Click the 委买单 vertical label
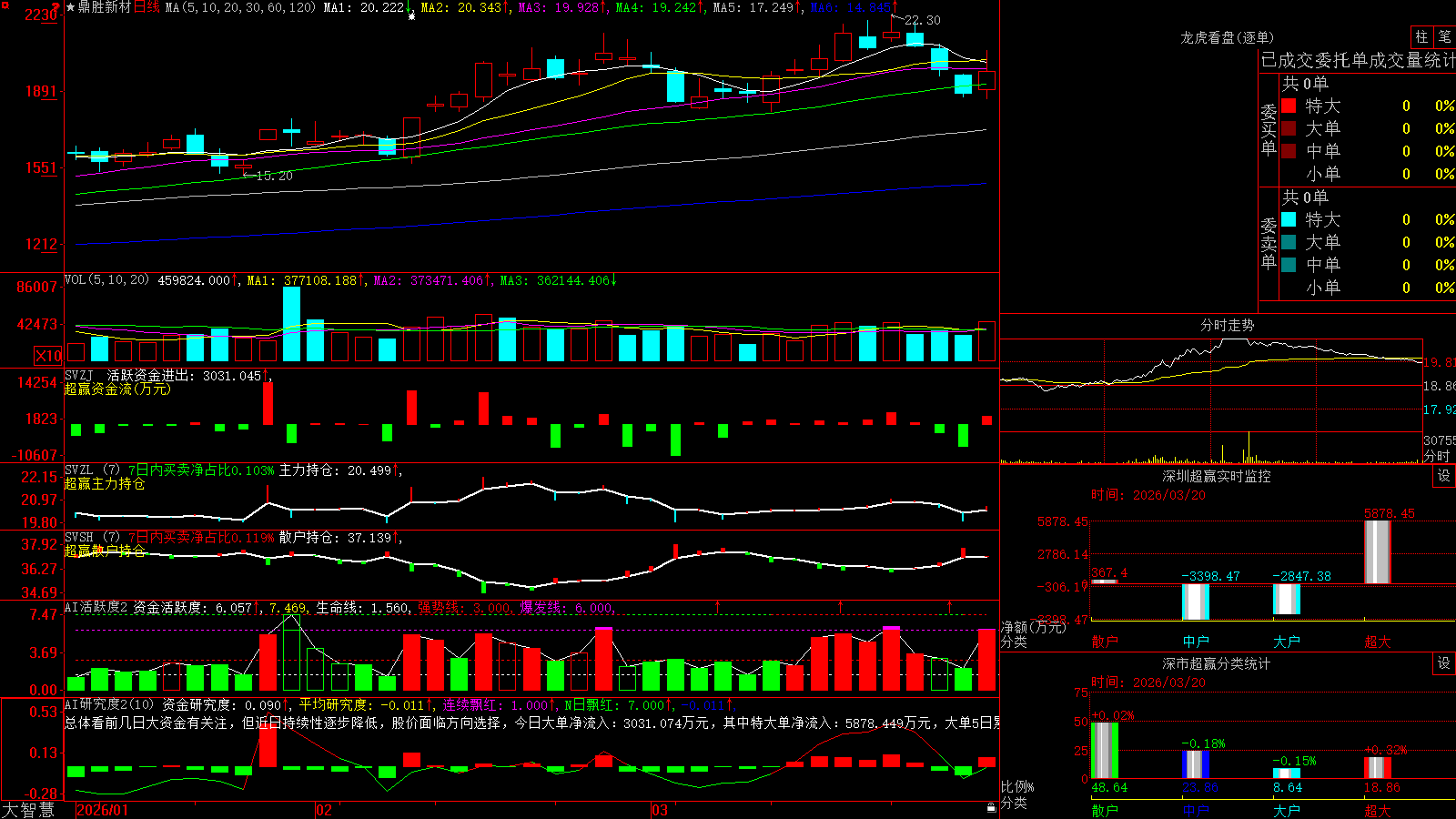The height and width of the screenshot is (819, 1456). [1269, 128]
